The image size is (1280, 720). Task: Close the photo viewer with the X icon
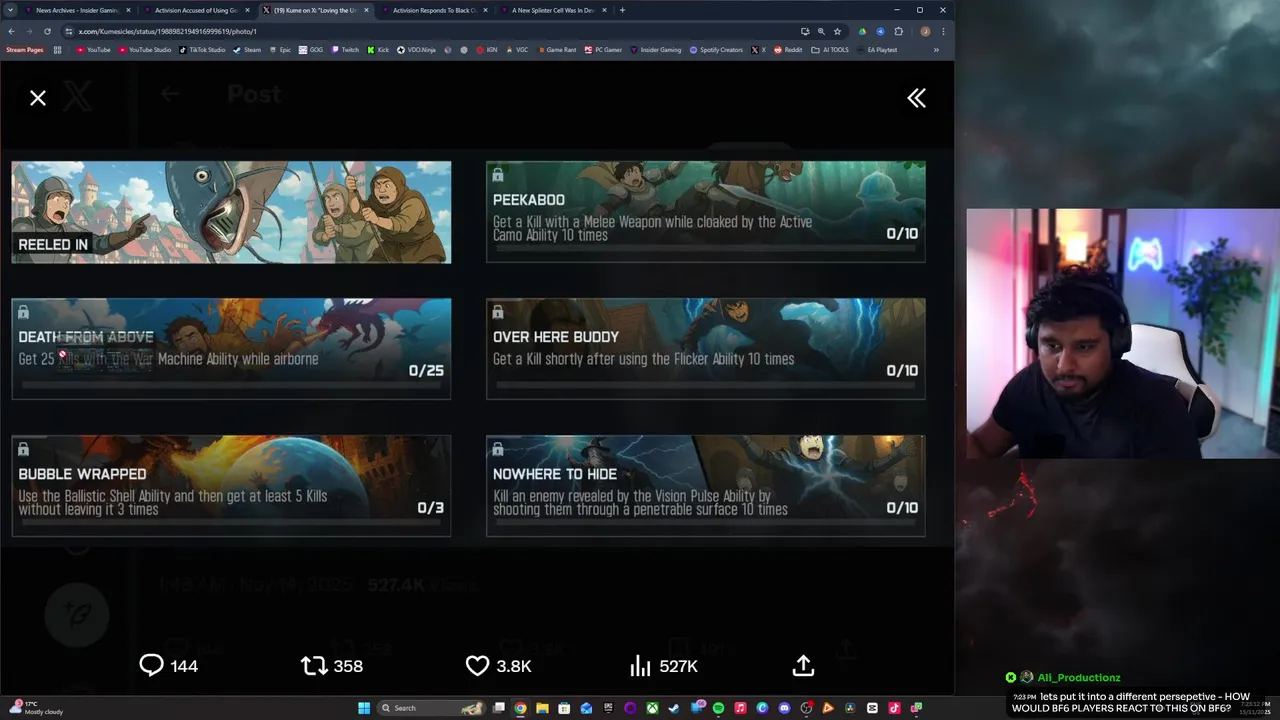pyautogui.click(x=38, y=98)
